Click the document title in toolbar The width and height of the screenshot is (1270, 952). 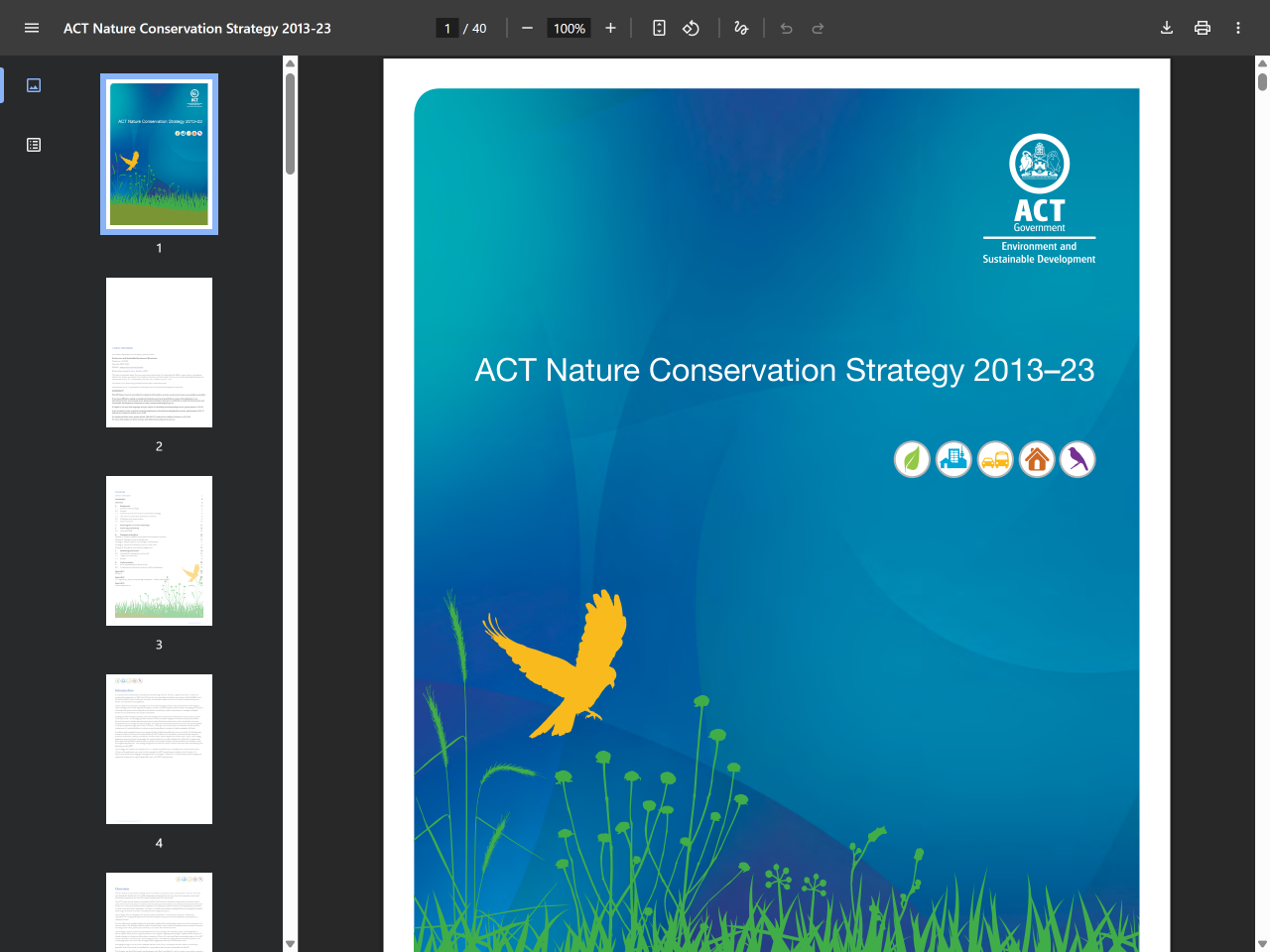[x=197, y=28]
